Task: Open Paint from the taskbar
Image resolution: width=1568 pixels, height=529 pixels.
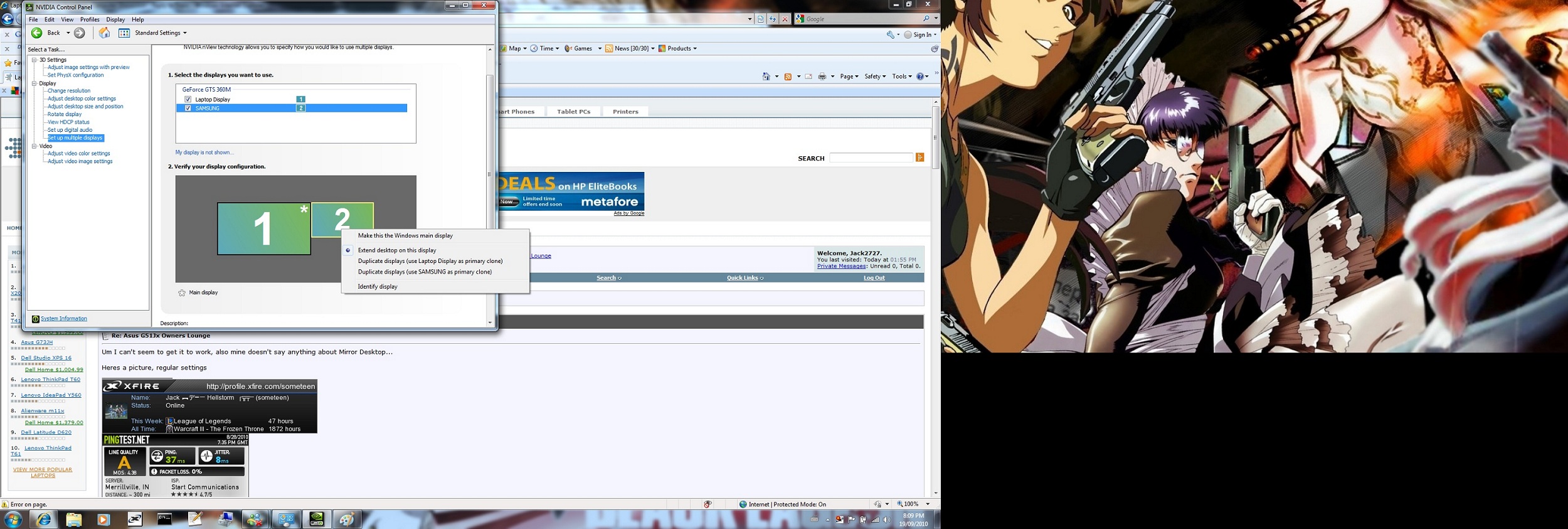Action: pyautogui.click(x=347, y=520)
